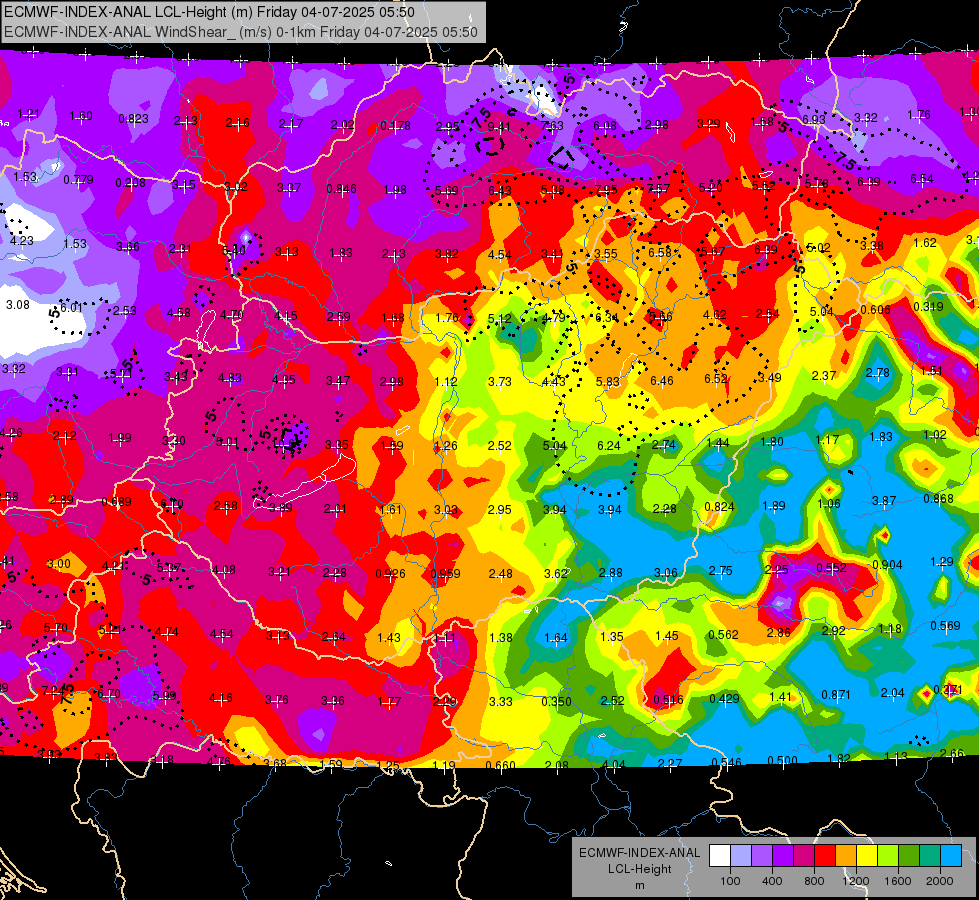The height and width of the screenshot is (900, 979).
Task: Click the wind shear value 0.516
Action: pyautogui.click(x=668, y=700)
